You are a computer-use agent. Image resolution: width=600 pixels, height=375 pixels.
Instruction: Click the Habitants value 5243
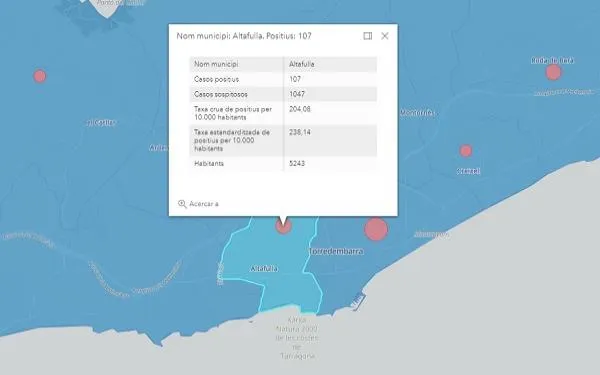point(297,163)
